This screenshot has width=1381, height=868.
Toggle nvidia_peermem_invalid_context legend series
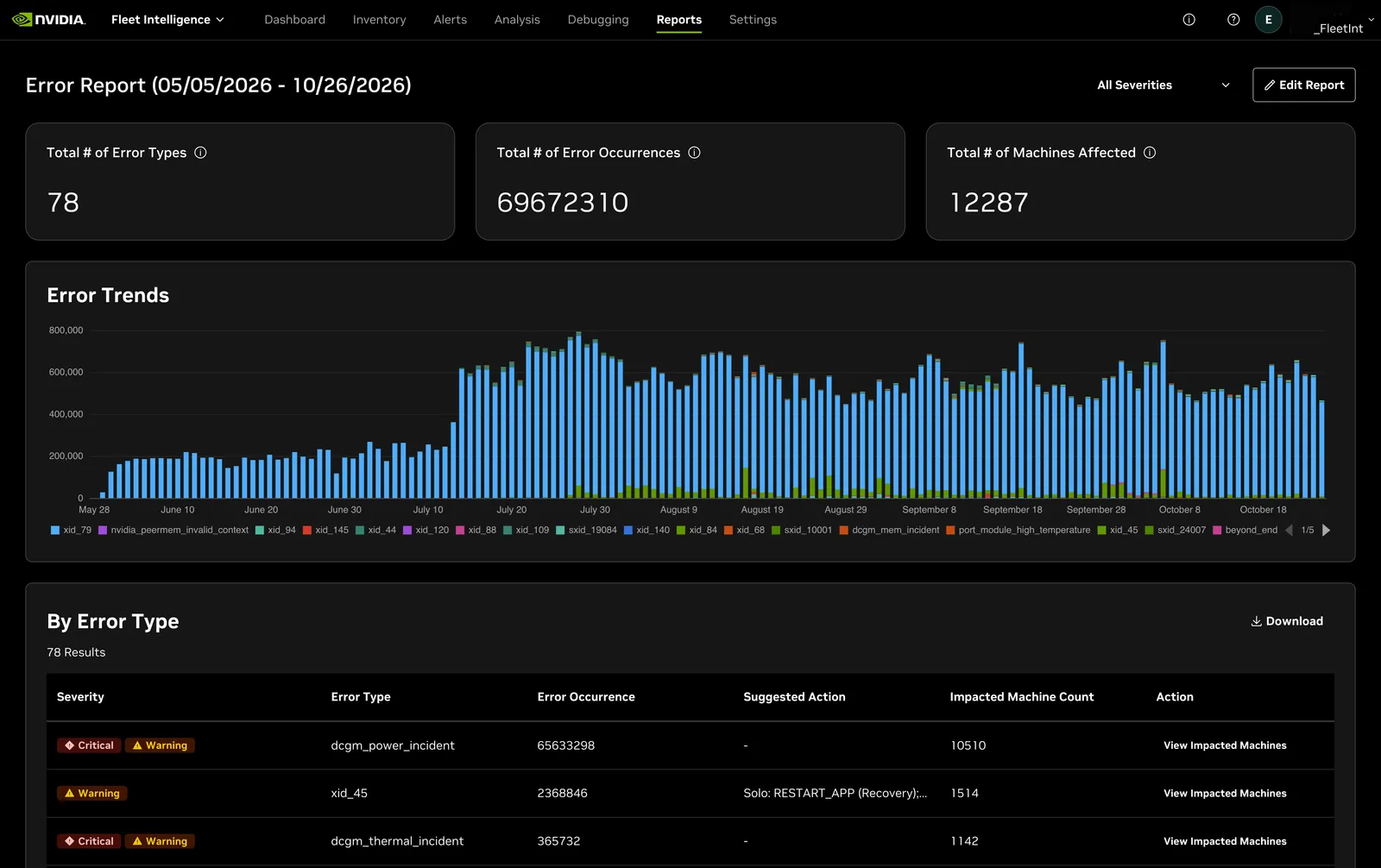click(173, 530)
